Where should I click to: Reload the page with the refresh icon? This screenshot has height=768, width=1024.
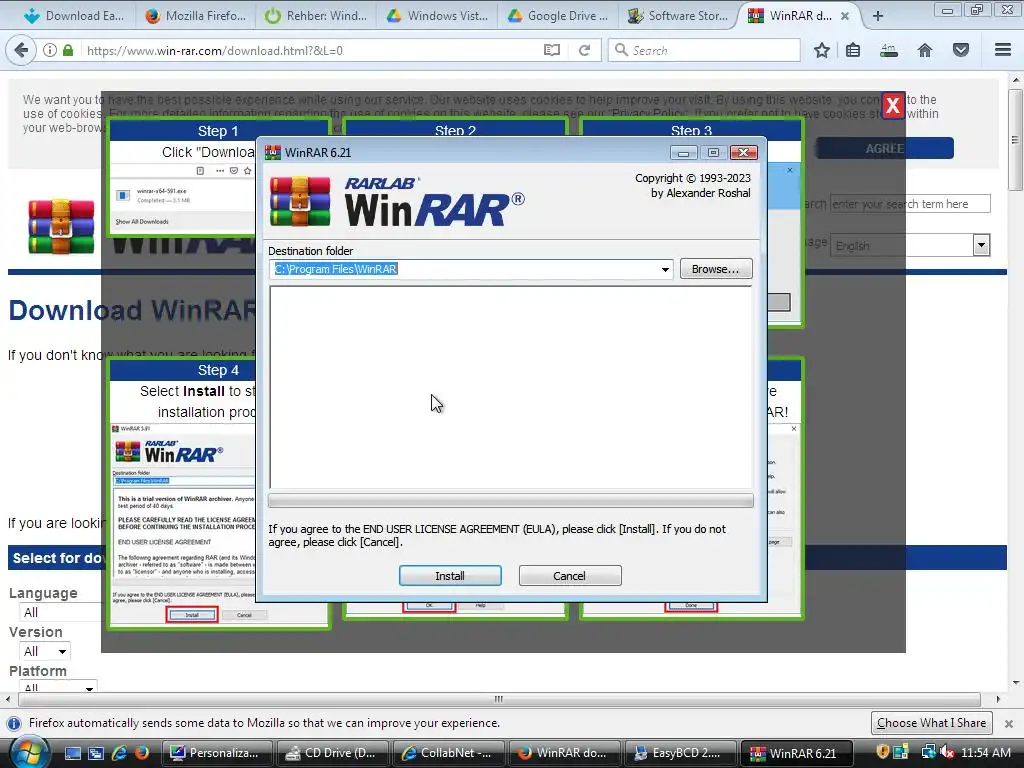(x=584, y=50)
